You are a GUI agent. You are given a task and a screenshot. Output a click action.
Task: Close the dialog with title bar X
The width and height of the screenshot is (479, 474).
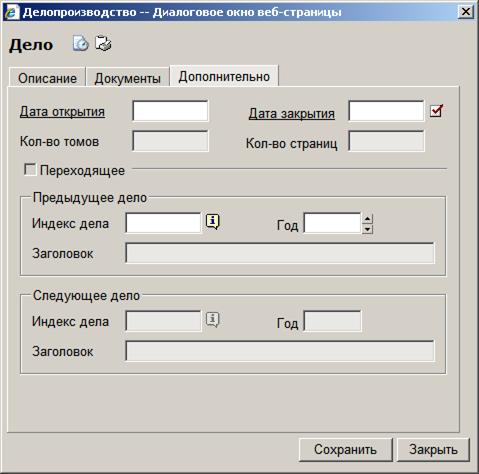click(x=465, y=12)
